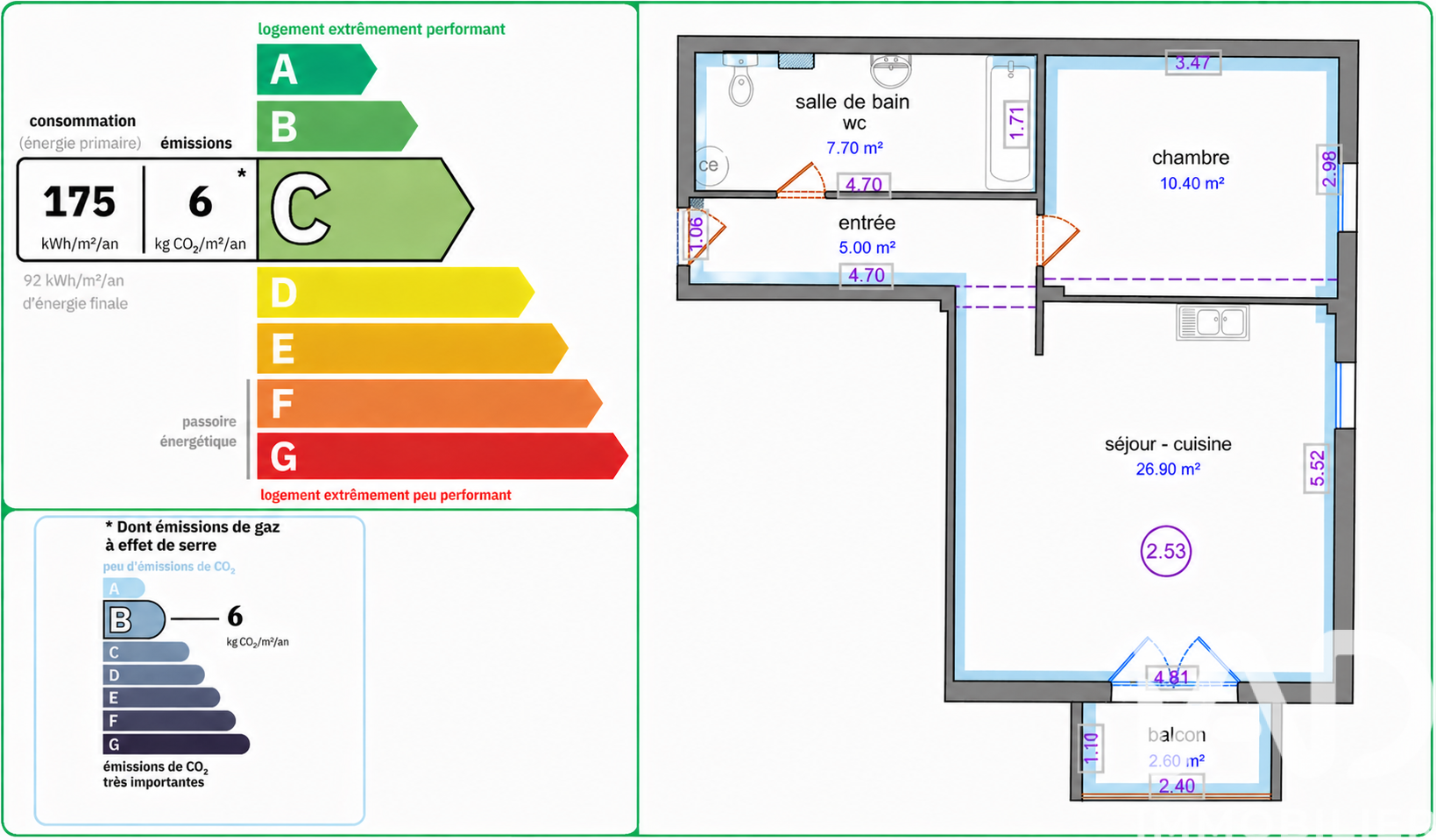Screen dimensions: 1436x840
Task: Click the 'émissions' label above the box
Action: tap(196, 143)
